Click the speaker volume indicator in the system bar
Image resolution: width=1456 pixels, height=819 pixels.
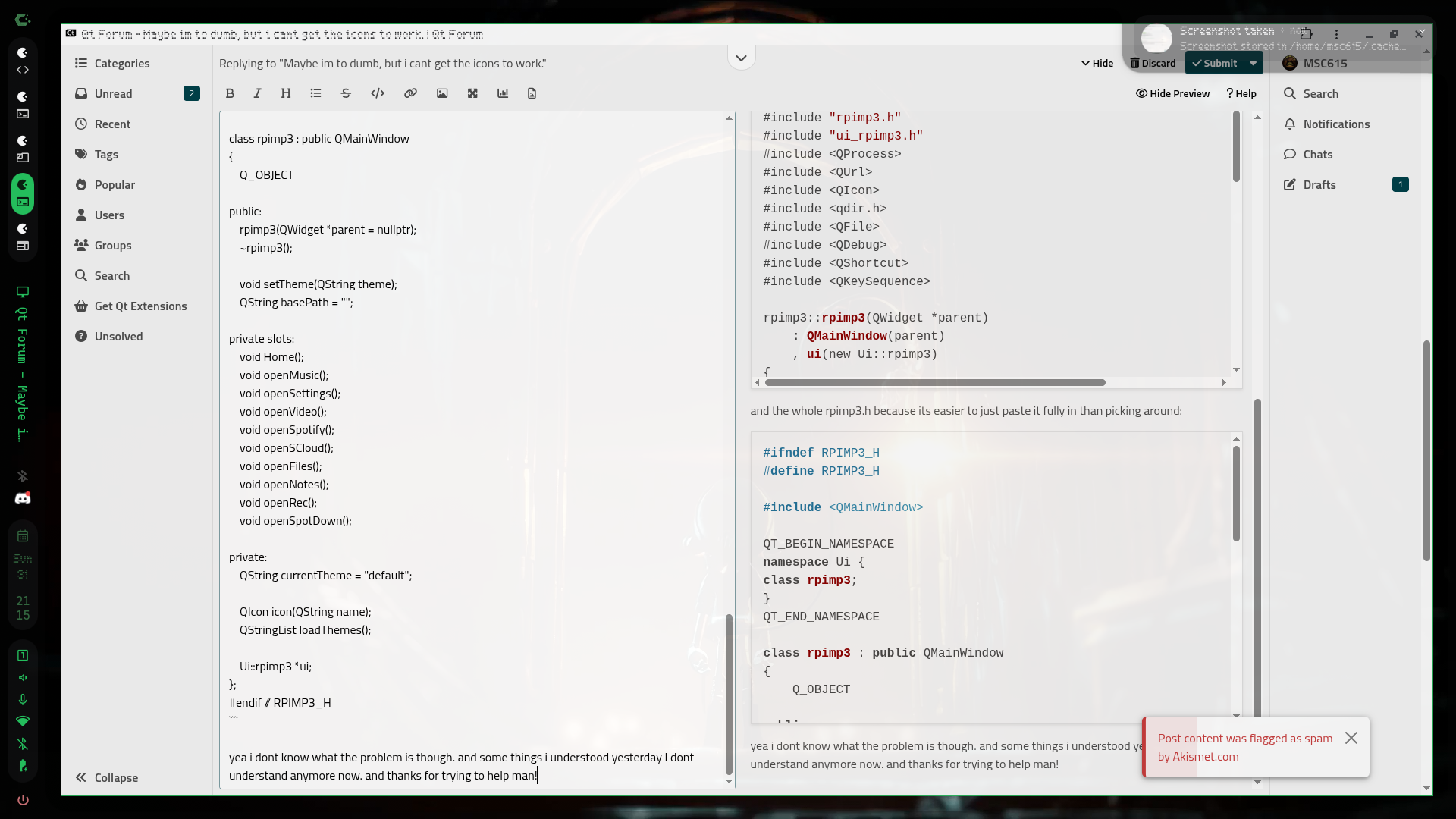(x=23, y=677)
